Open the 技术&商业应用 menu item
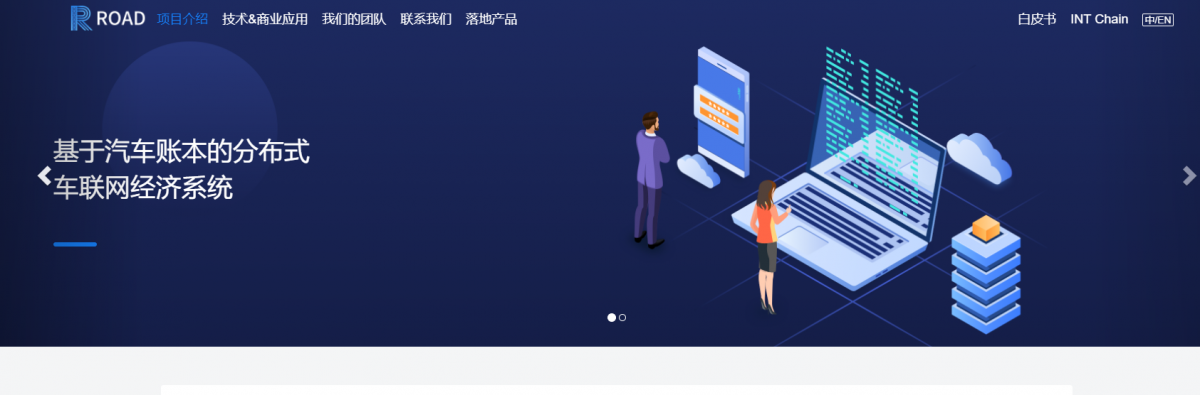This screenshot has height=395, width=1200. click(x=265, y=19)
